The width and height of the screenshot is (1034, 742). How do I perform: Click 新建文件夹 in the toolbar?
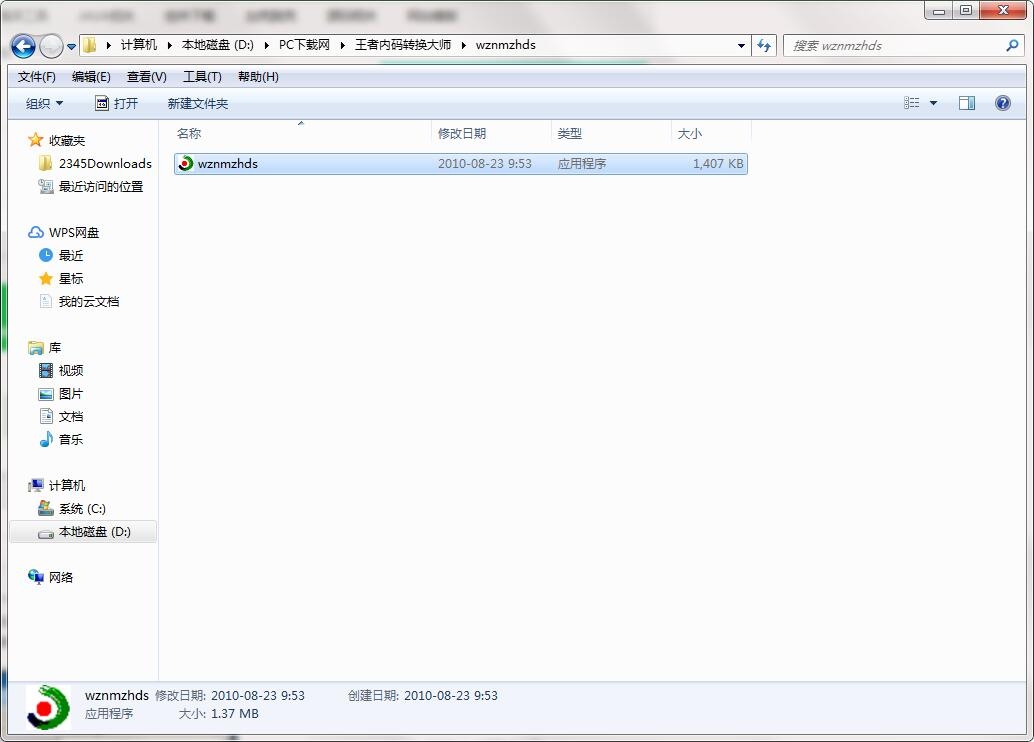pos(198,104)
